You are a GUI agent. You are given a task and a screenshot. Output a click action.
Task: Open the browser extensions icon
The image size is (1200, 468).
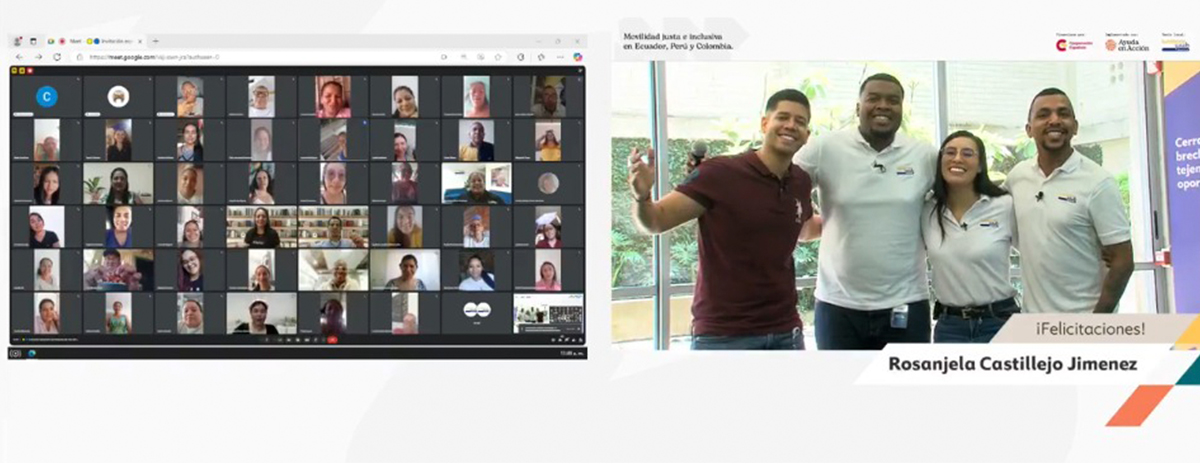coord(520,57)
